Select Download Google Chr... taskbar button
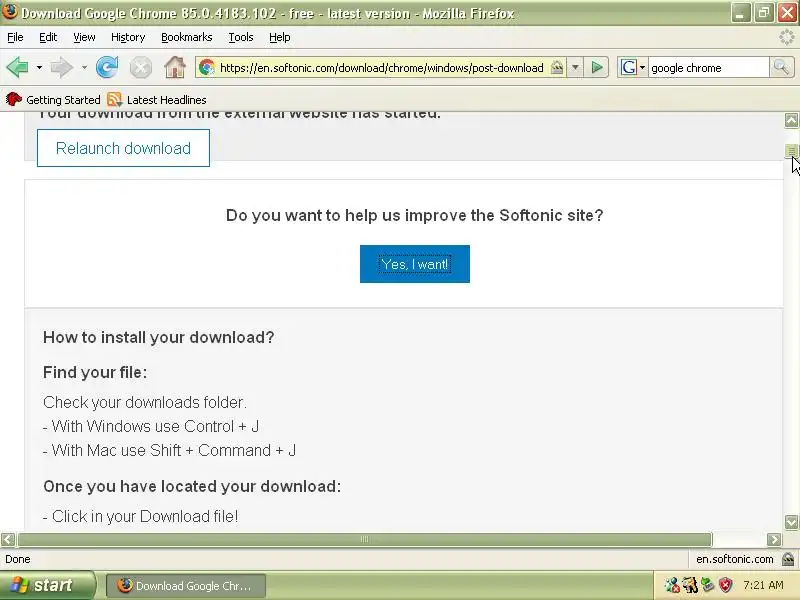Image resolution: width=800 pixels, height=600 pixels. (x=186, y=586)
